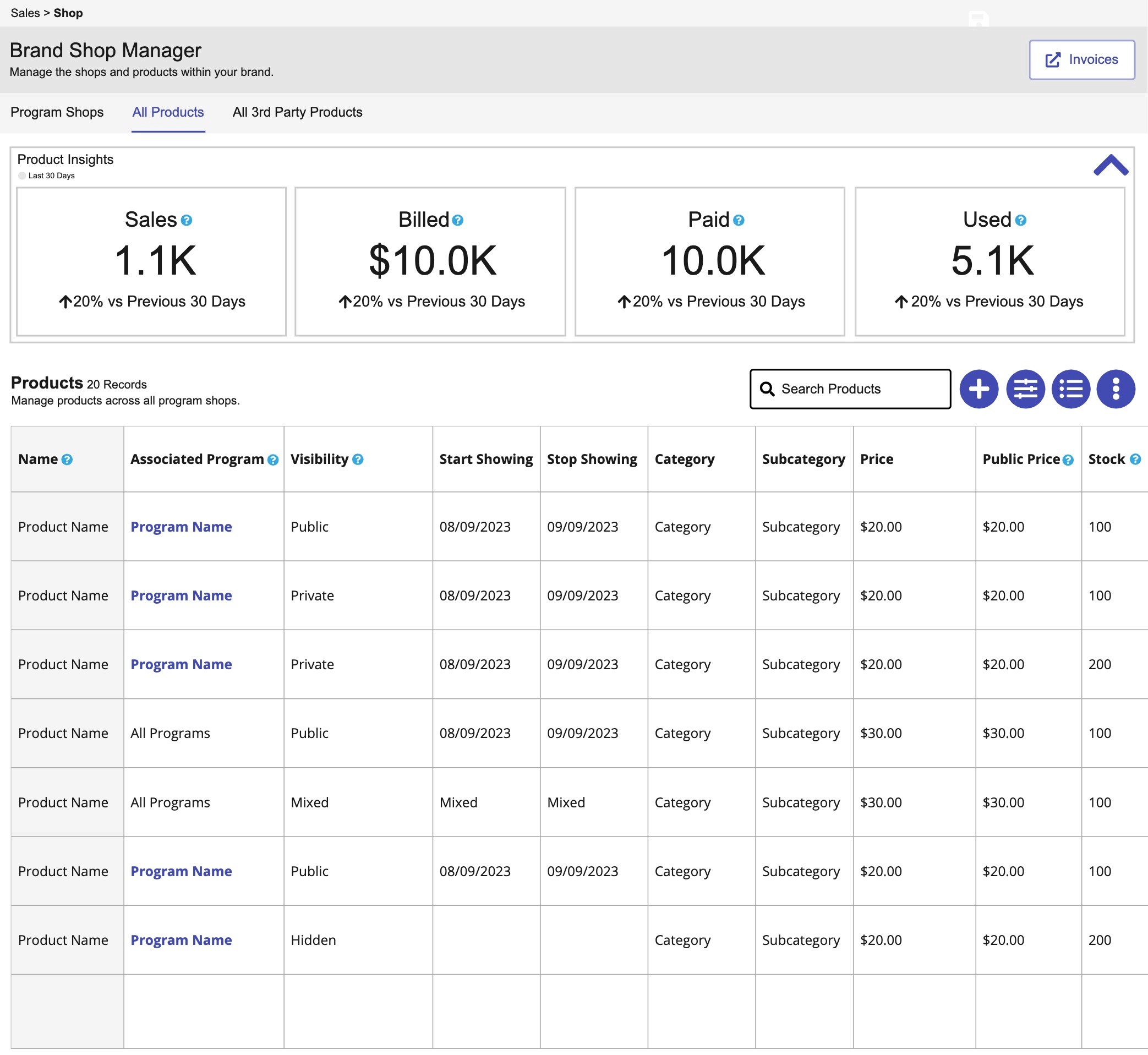1148x1055 pixels.
Task: Click help icon next to Sales
Action: [187, 220]
